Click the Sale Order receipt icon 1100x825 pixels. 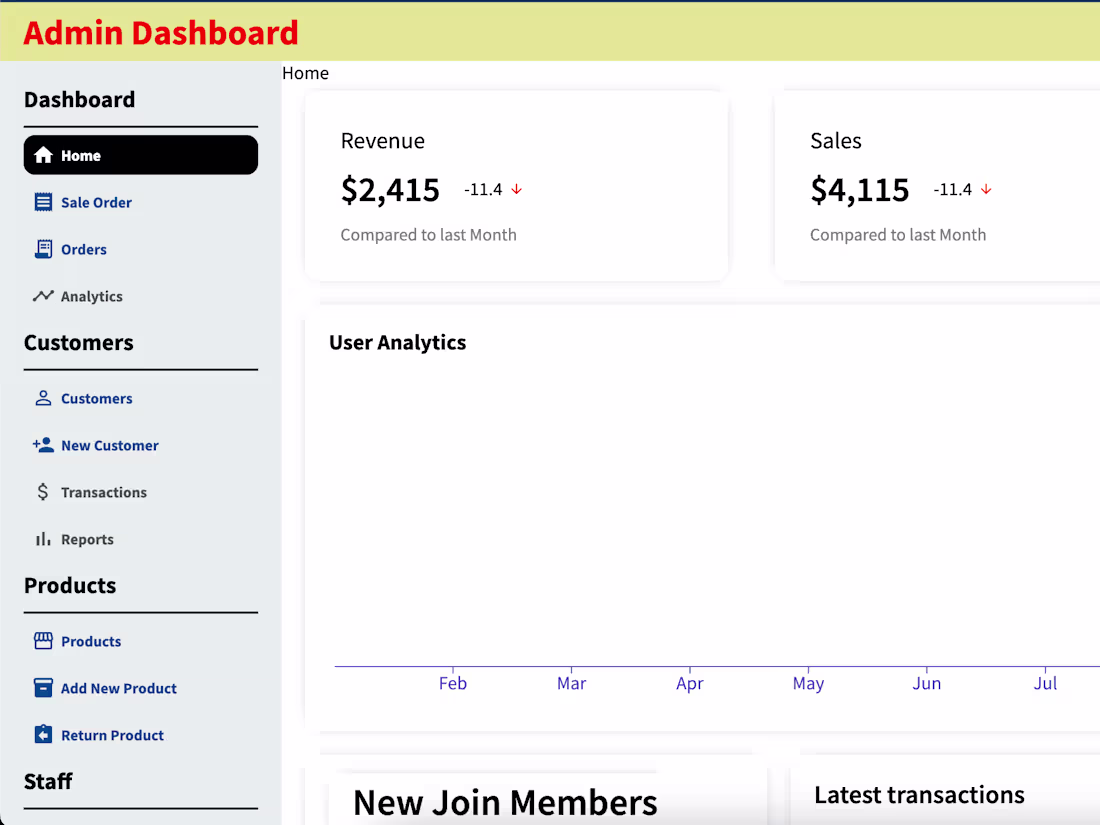coord(43,202)
